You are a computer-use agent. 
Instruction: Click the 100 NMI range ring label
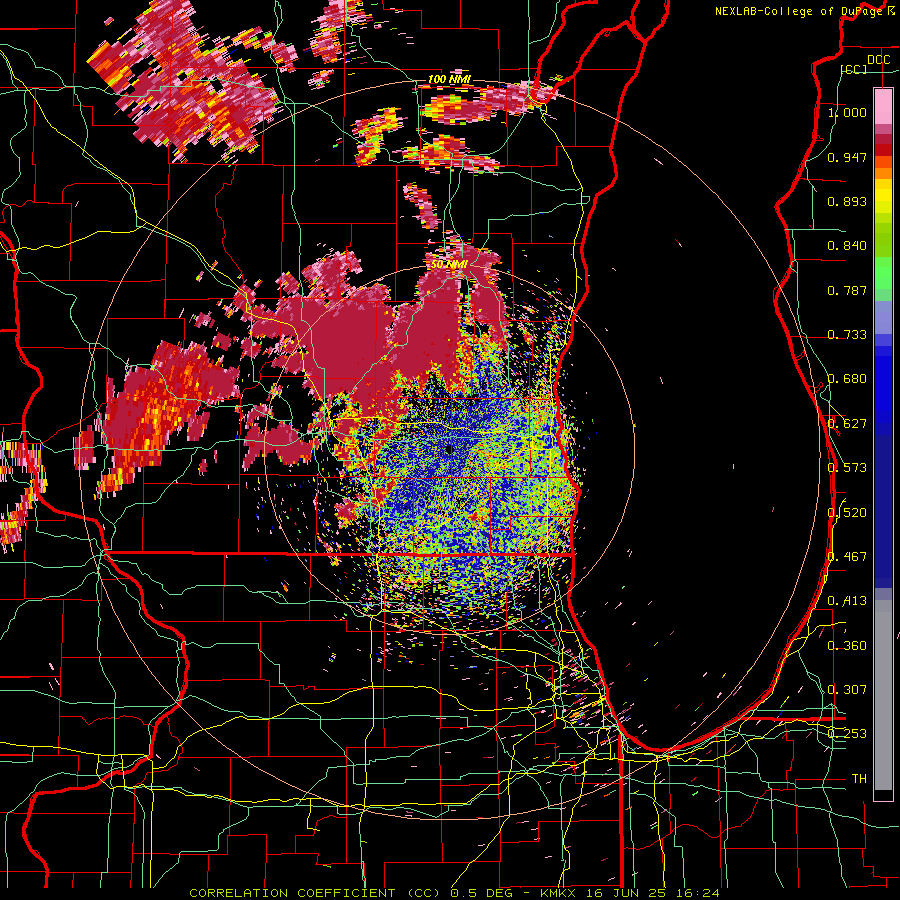(x=449, y=79)
